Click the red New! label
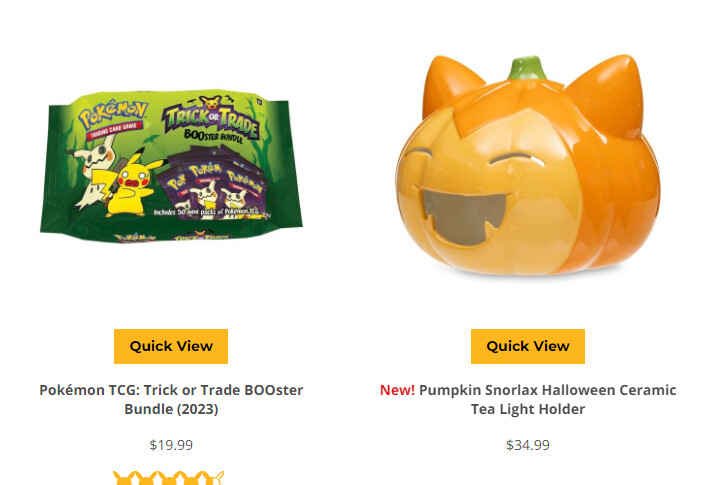 397,390
